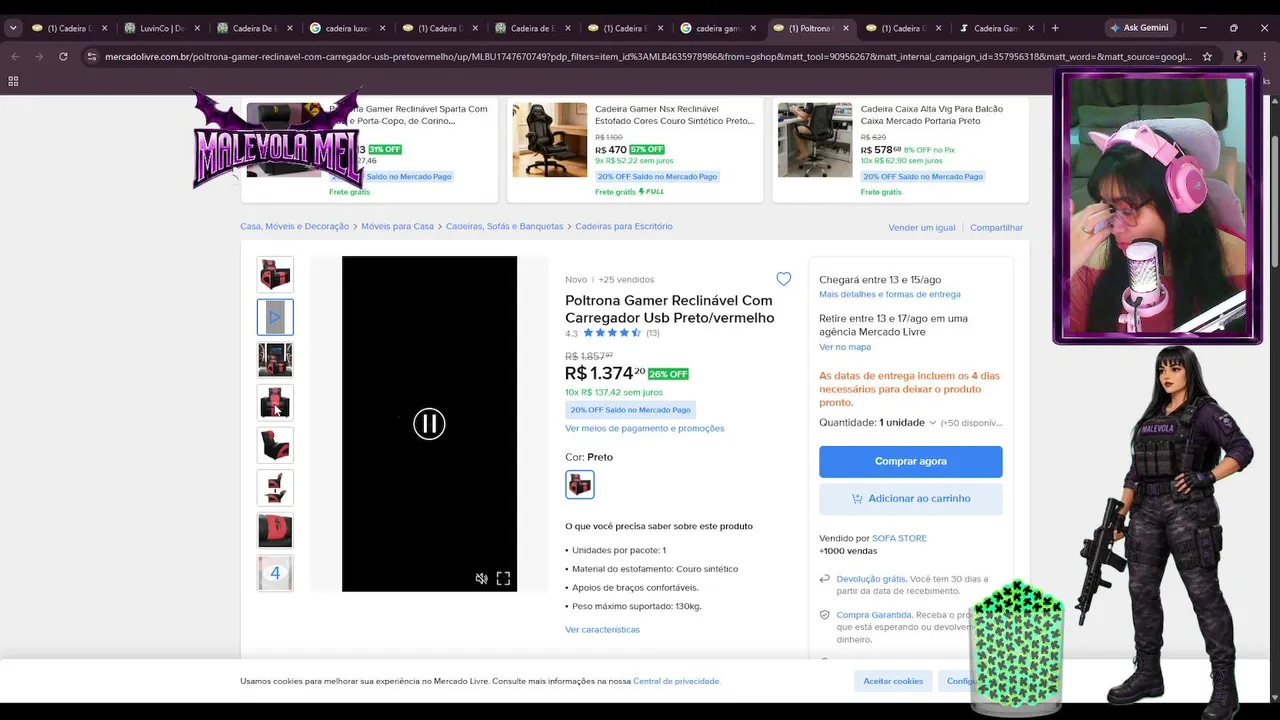Show the sixth thumbnail of chair positions
This screenshot has height=720, width=1280.
(275, 488)
